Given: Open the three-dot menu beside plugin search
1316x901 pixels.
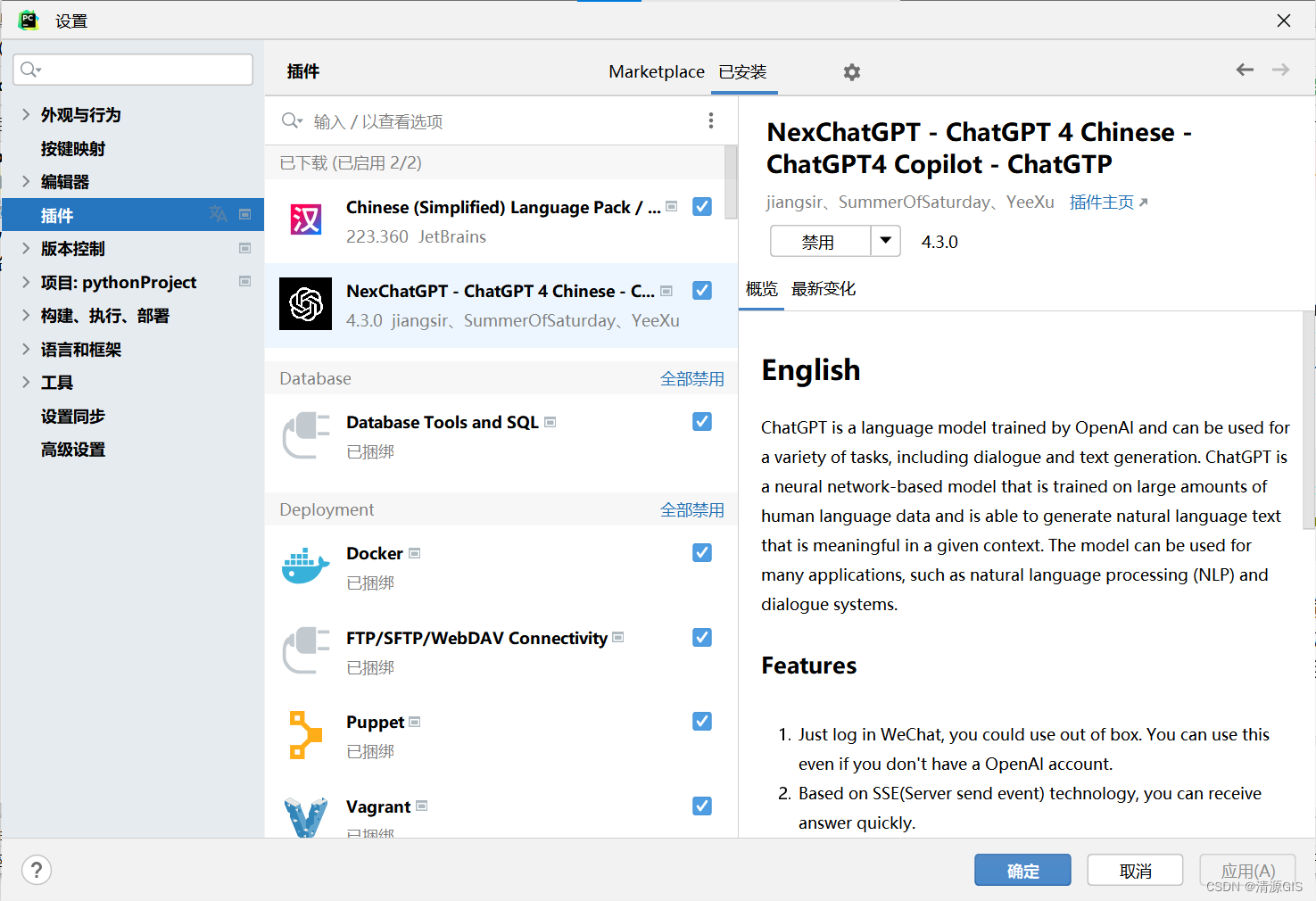Looking at the screenshot, I should [x=710, y=120].
